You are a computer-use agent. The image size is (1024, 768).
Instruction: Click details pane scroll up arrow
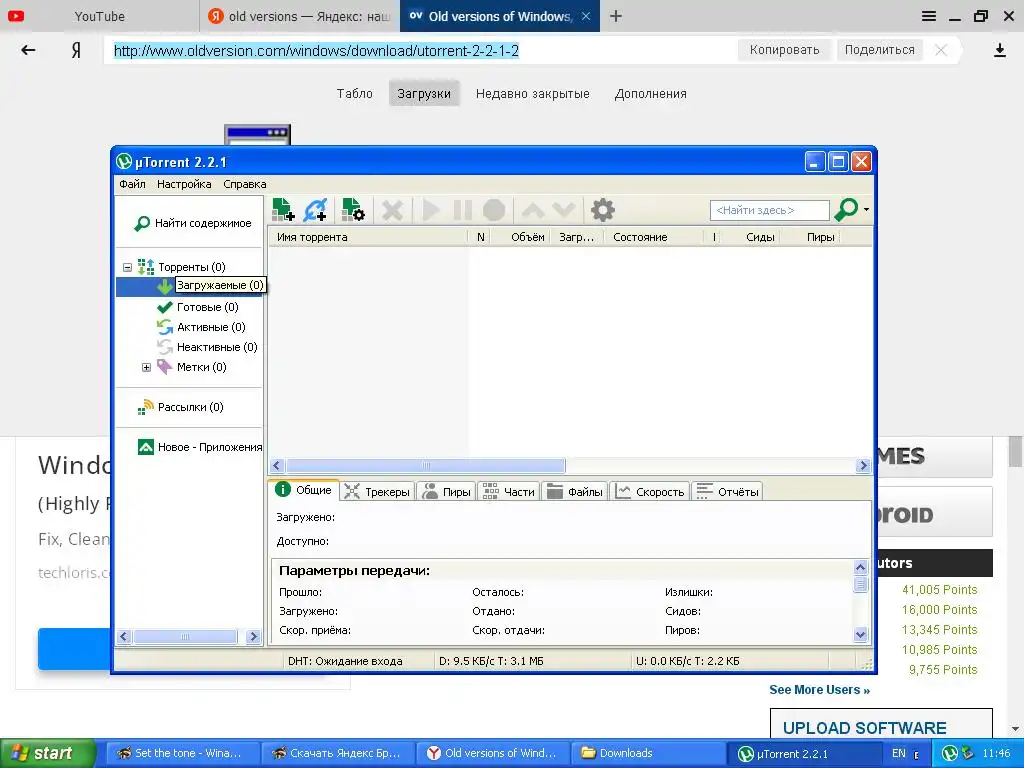coord(860,568)
